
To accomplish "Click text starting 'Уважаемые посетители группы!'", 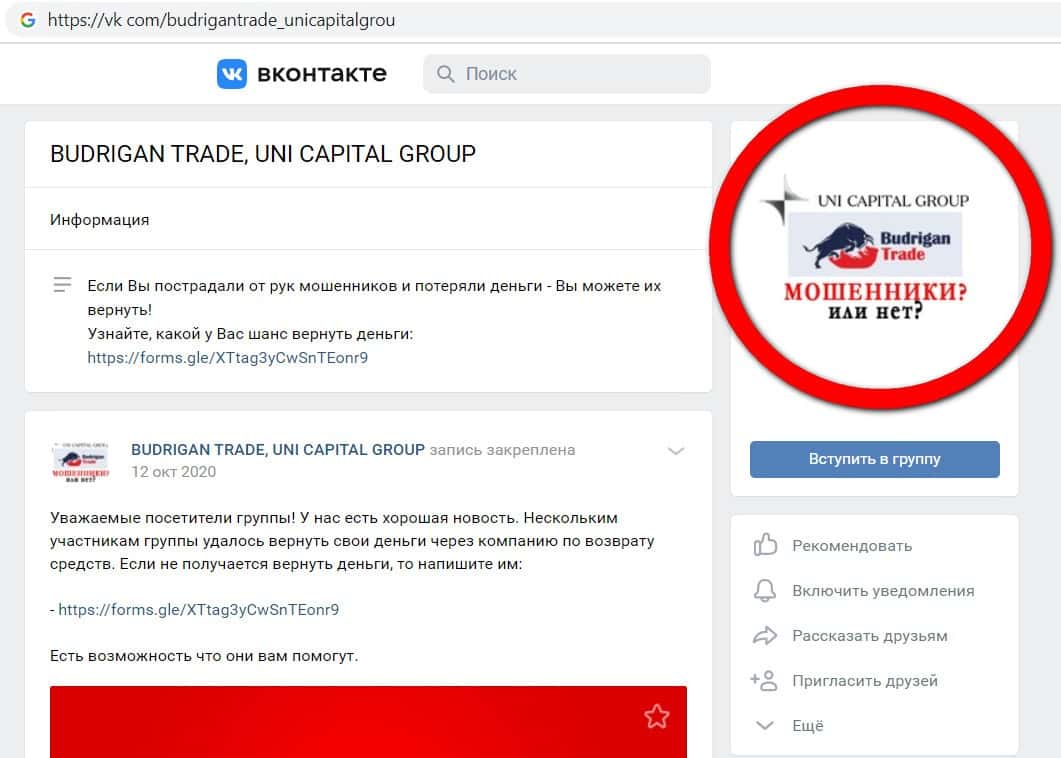I will click(352, 541).
